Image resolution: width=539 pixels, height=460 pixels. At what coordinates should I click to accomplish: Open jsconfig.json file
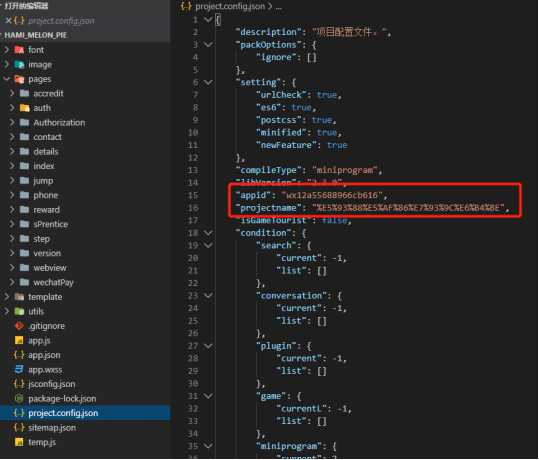pos(52,384)
